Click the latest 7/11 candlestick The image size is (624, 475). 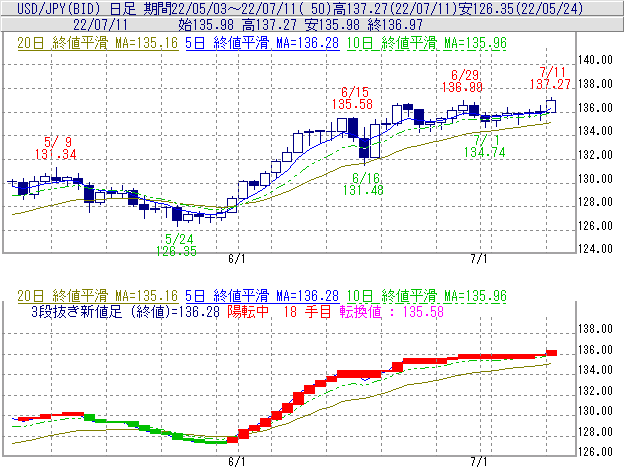point(552,106)
